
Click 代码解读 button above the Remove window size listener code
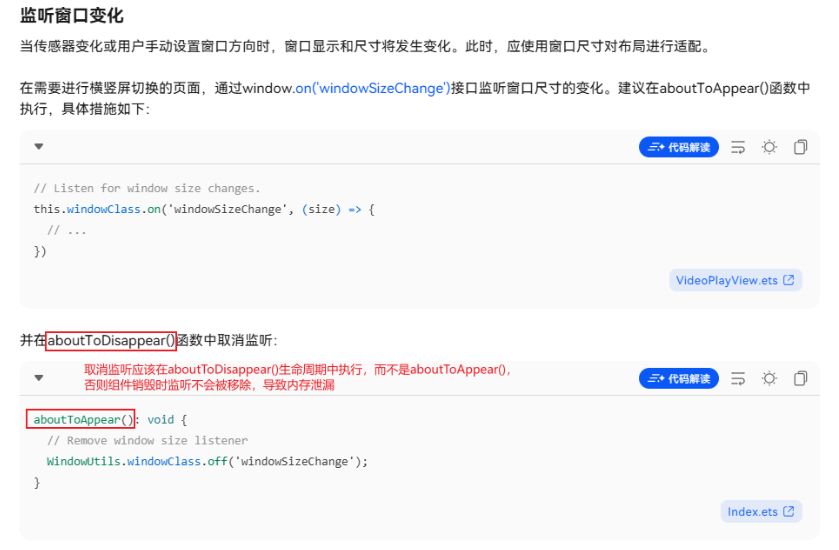[x=678, y=379]
